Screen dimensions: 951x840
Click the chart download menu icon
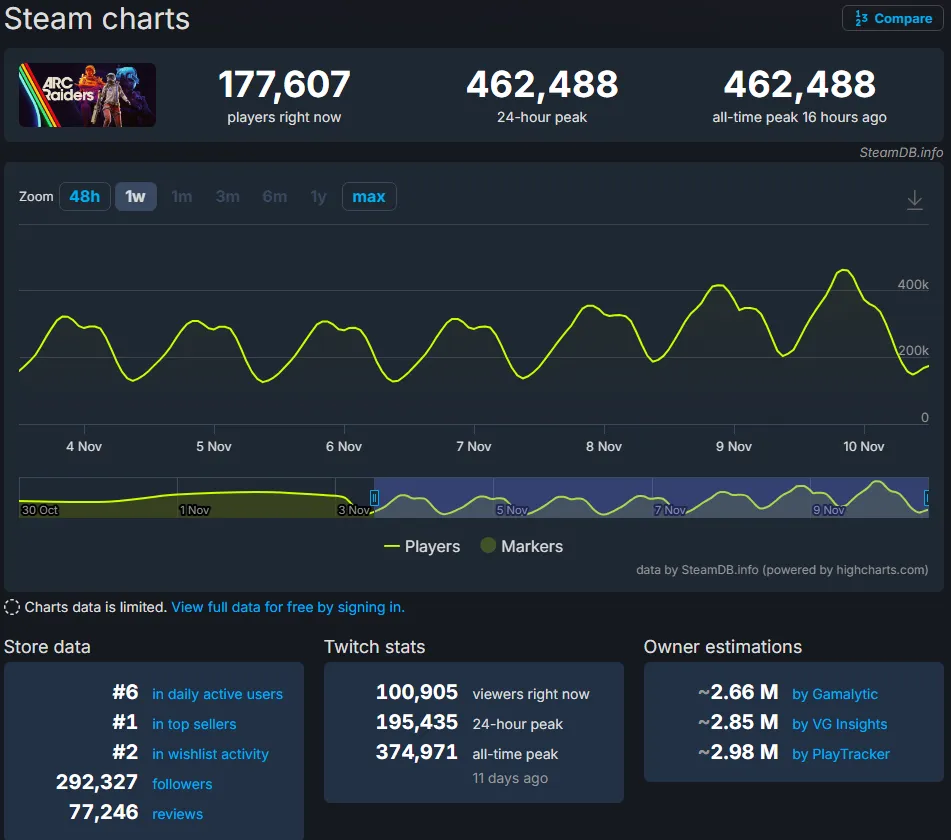pyautogui.click(x=914, y=200)
